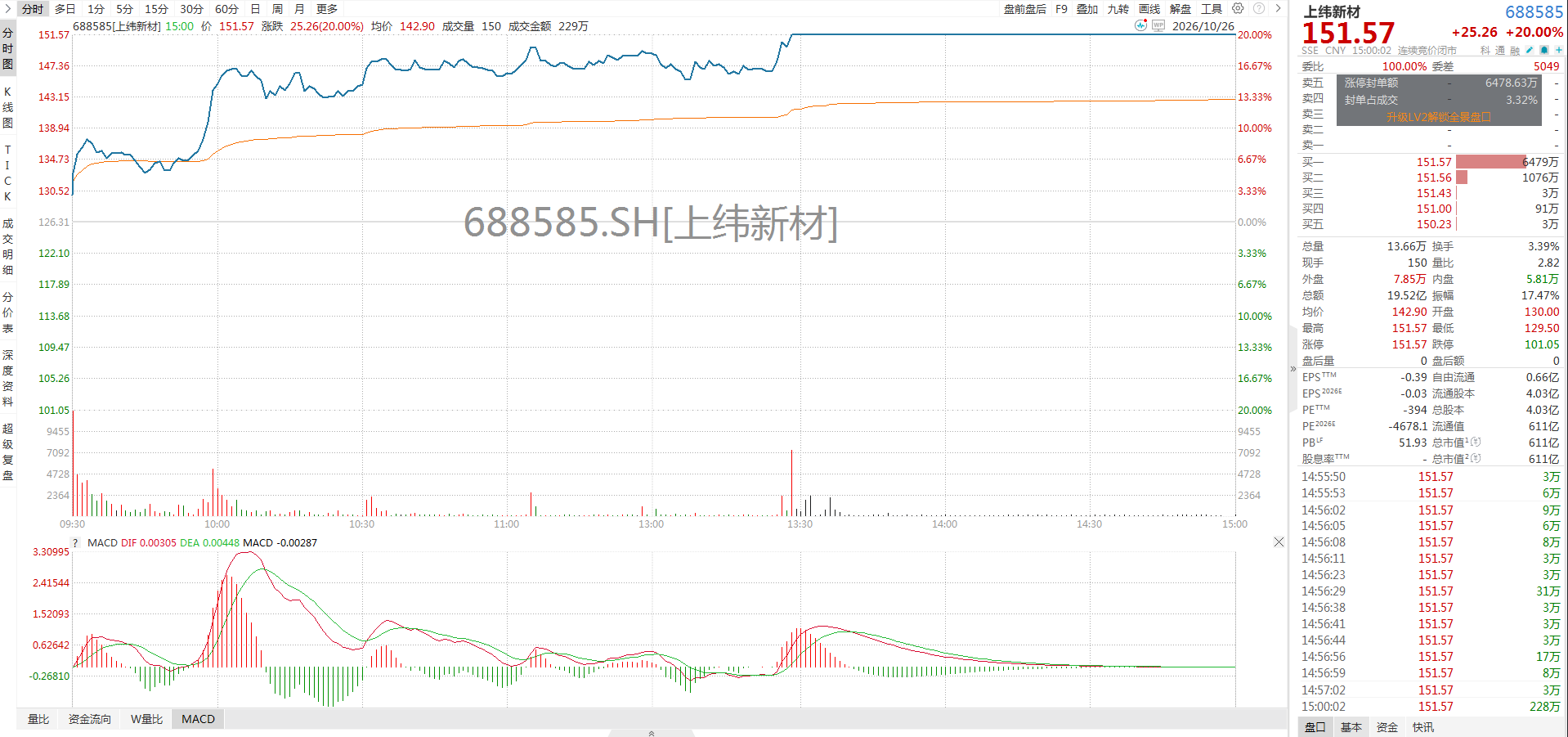The image size is (1568, 737).
Task: Select the 30分 interval
Action: click(191, 9)
